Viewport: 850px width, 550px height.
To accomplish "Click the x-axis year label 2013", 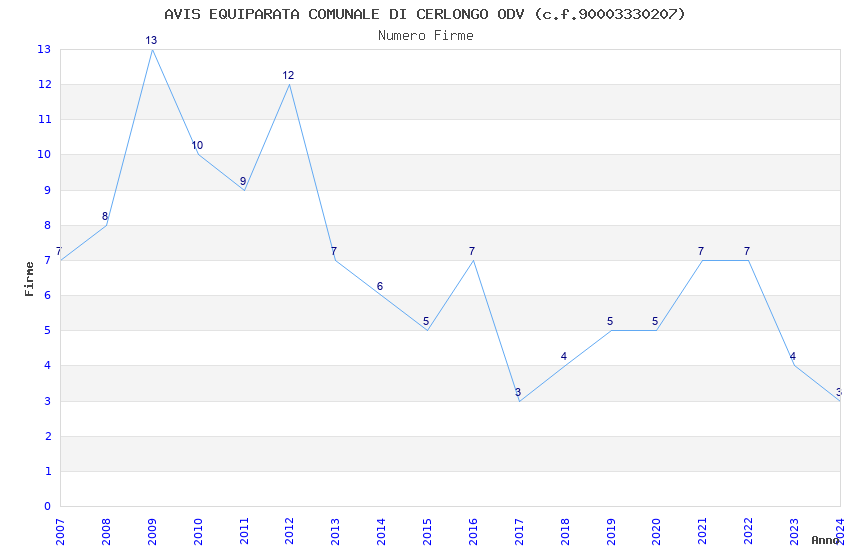I will (336, 532).
